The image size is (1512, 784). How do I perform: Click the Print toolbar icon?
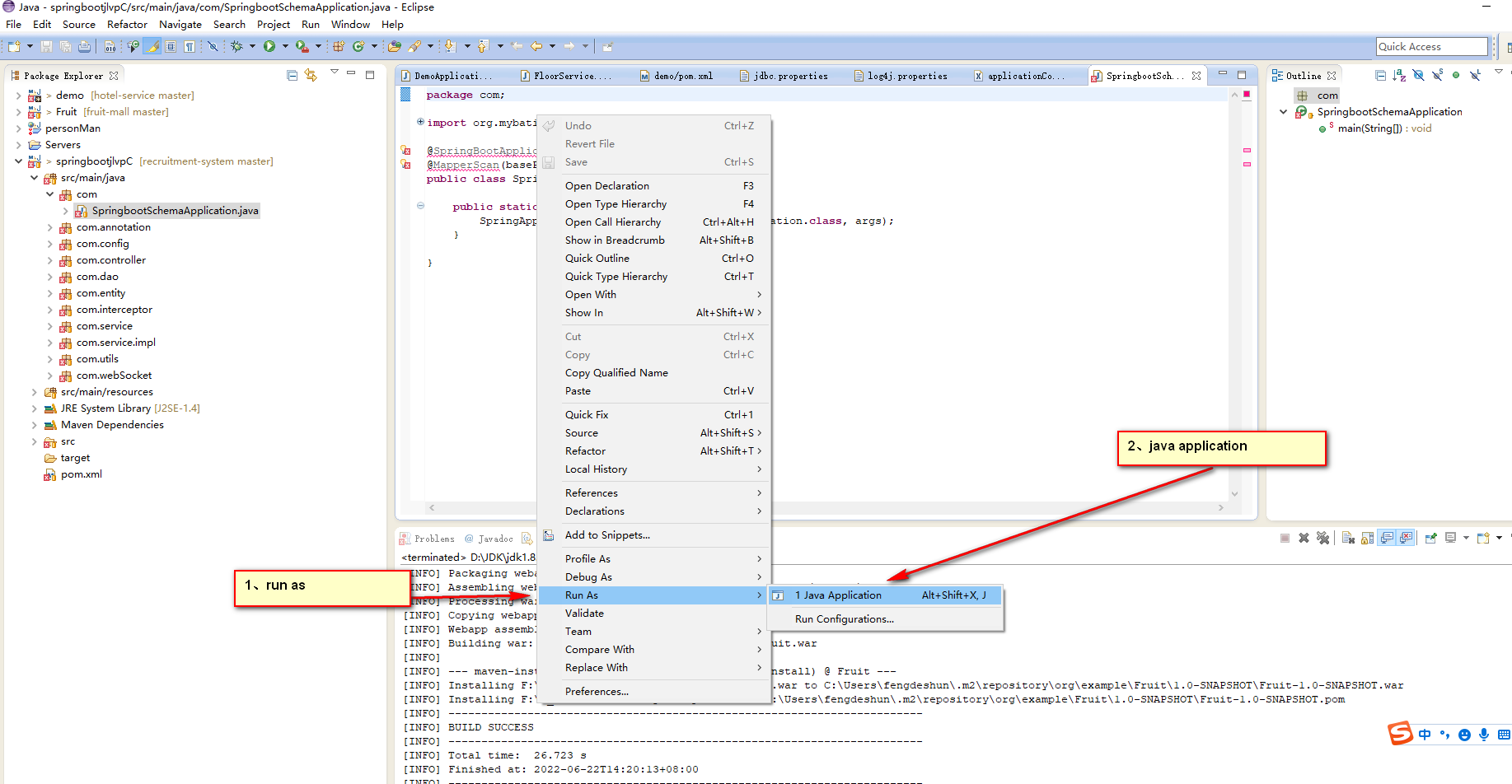point(84,46)
